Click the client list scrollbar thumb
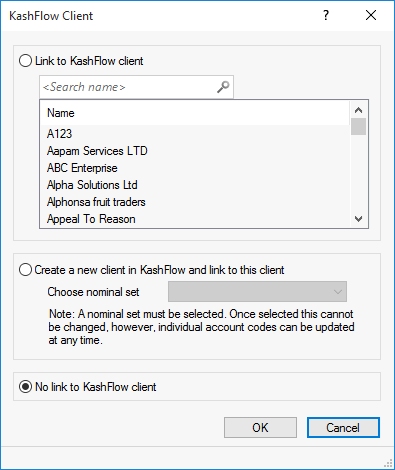 point(358,127)
